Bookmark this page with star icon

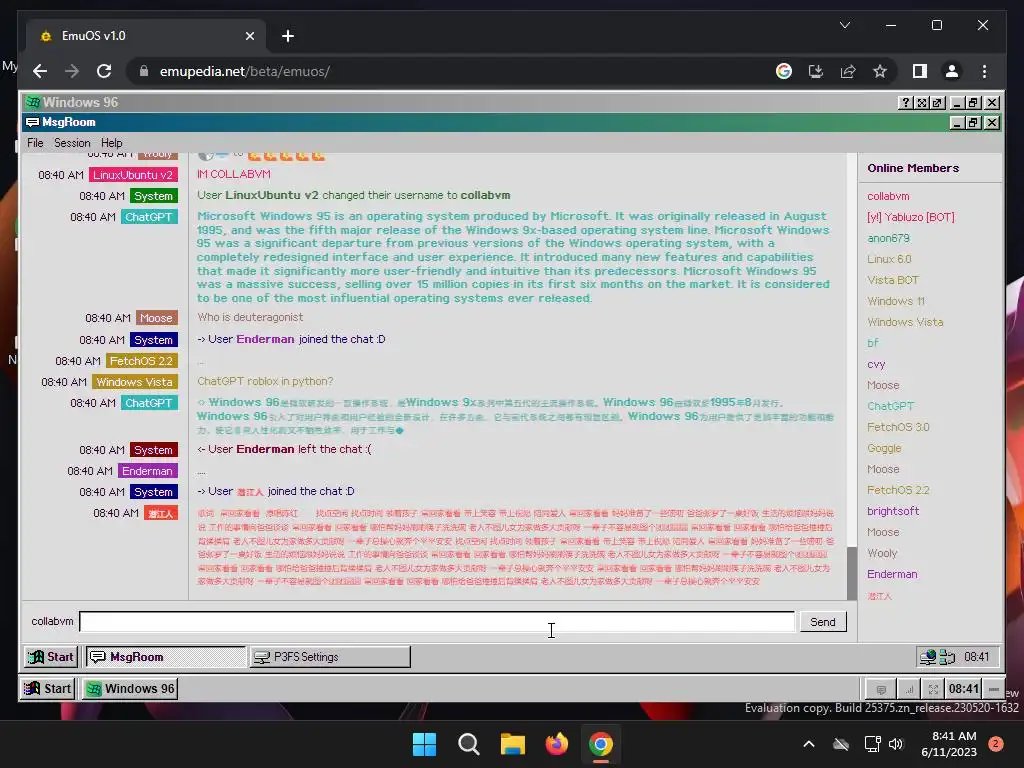tap(880, 71)
